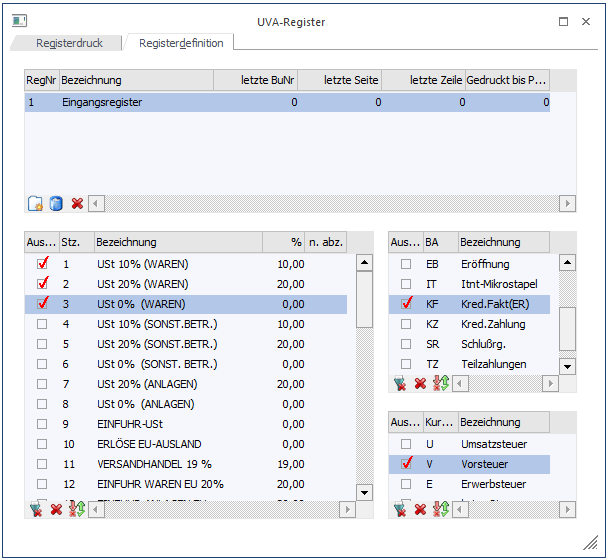Delete register using red X under register list
This screenshot has height=559, width=607.
click(x=77, y=203)
